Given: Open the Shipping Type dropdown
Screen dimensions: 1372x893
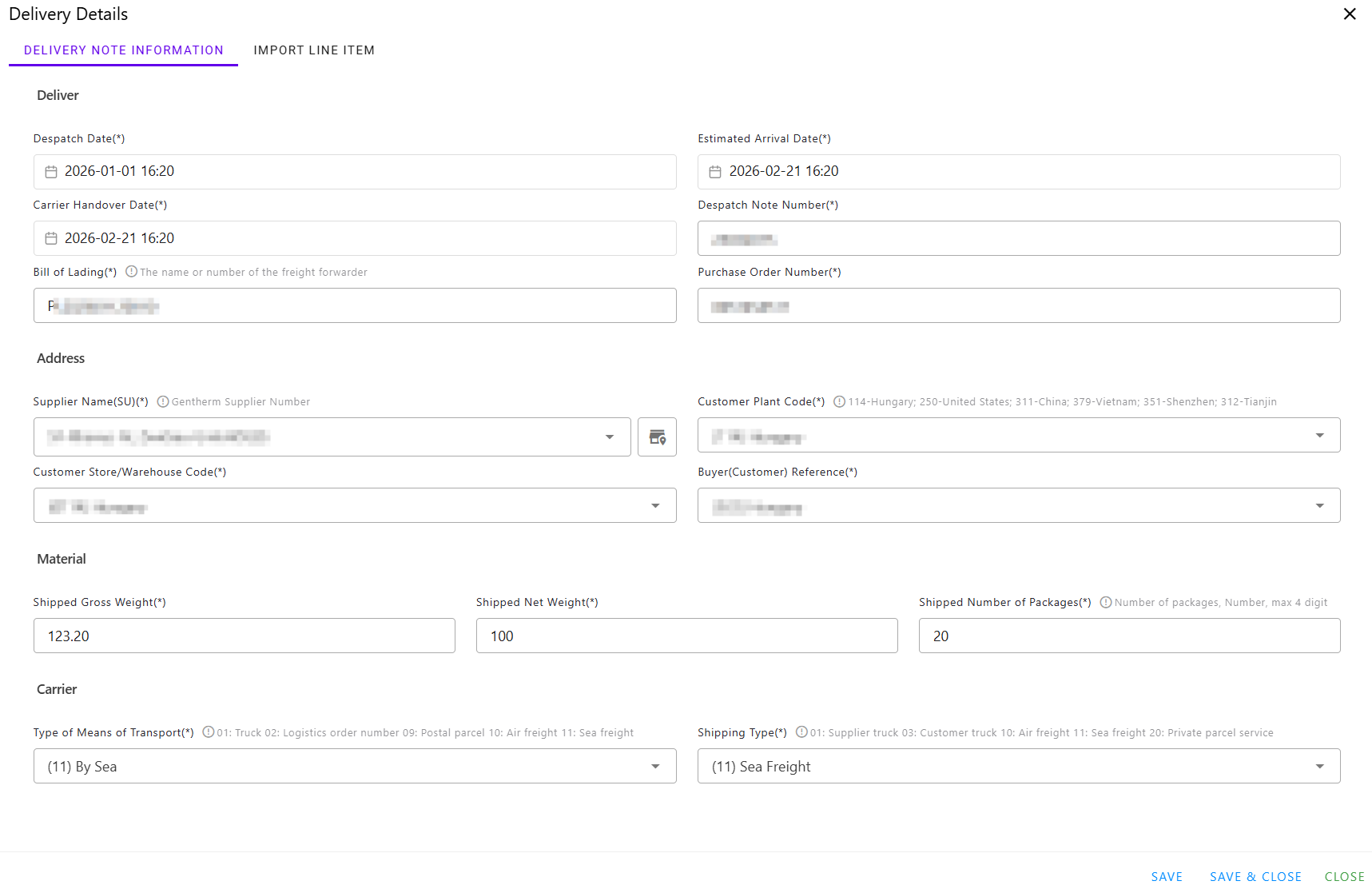Looking at the screenshot, I should tap(1319, 767).
